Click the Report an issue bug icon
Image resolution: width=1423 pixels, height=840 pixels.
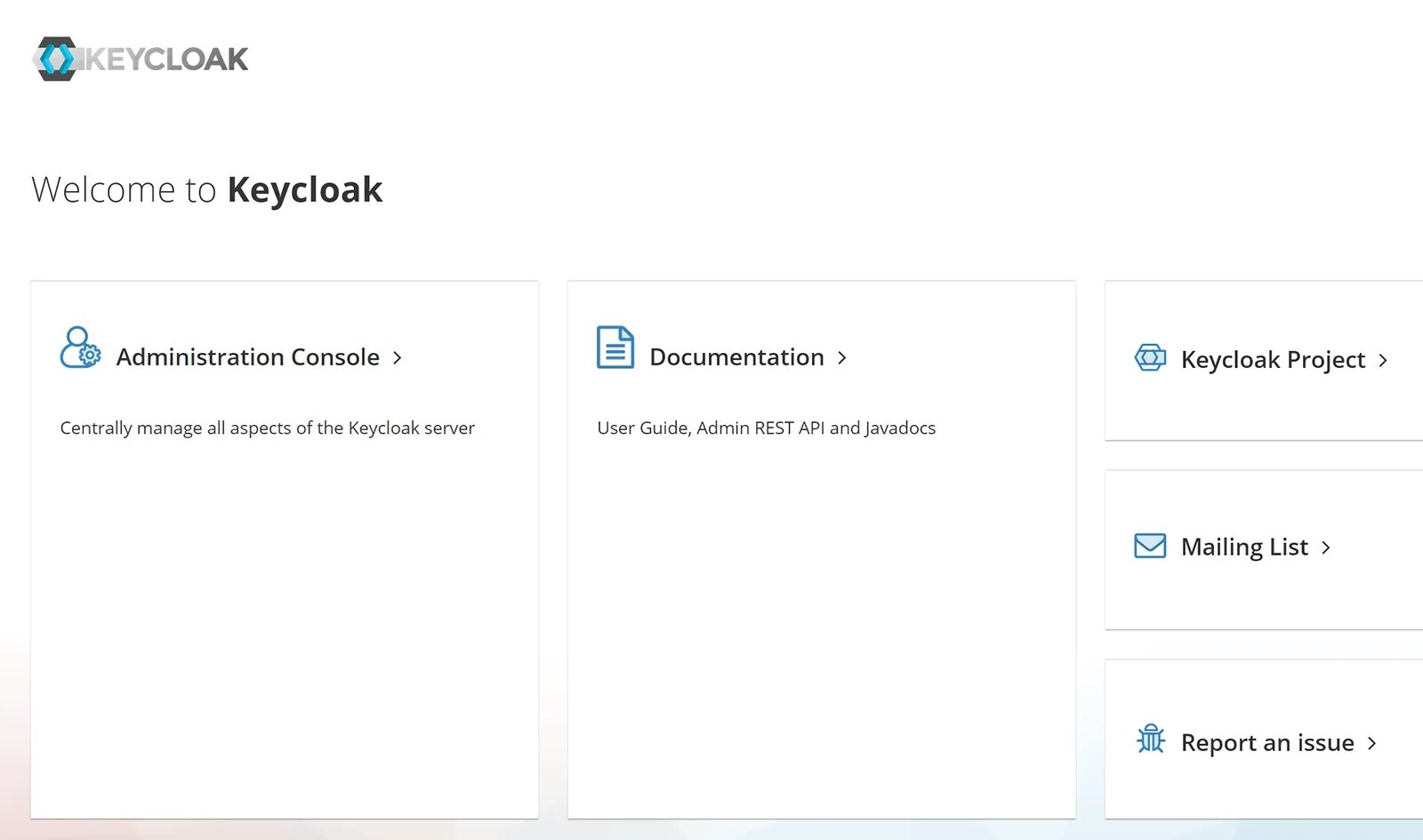pyautogui.click(x=1151, y=739)
